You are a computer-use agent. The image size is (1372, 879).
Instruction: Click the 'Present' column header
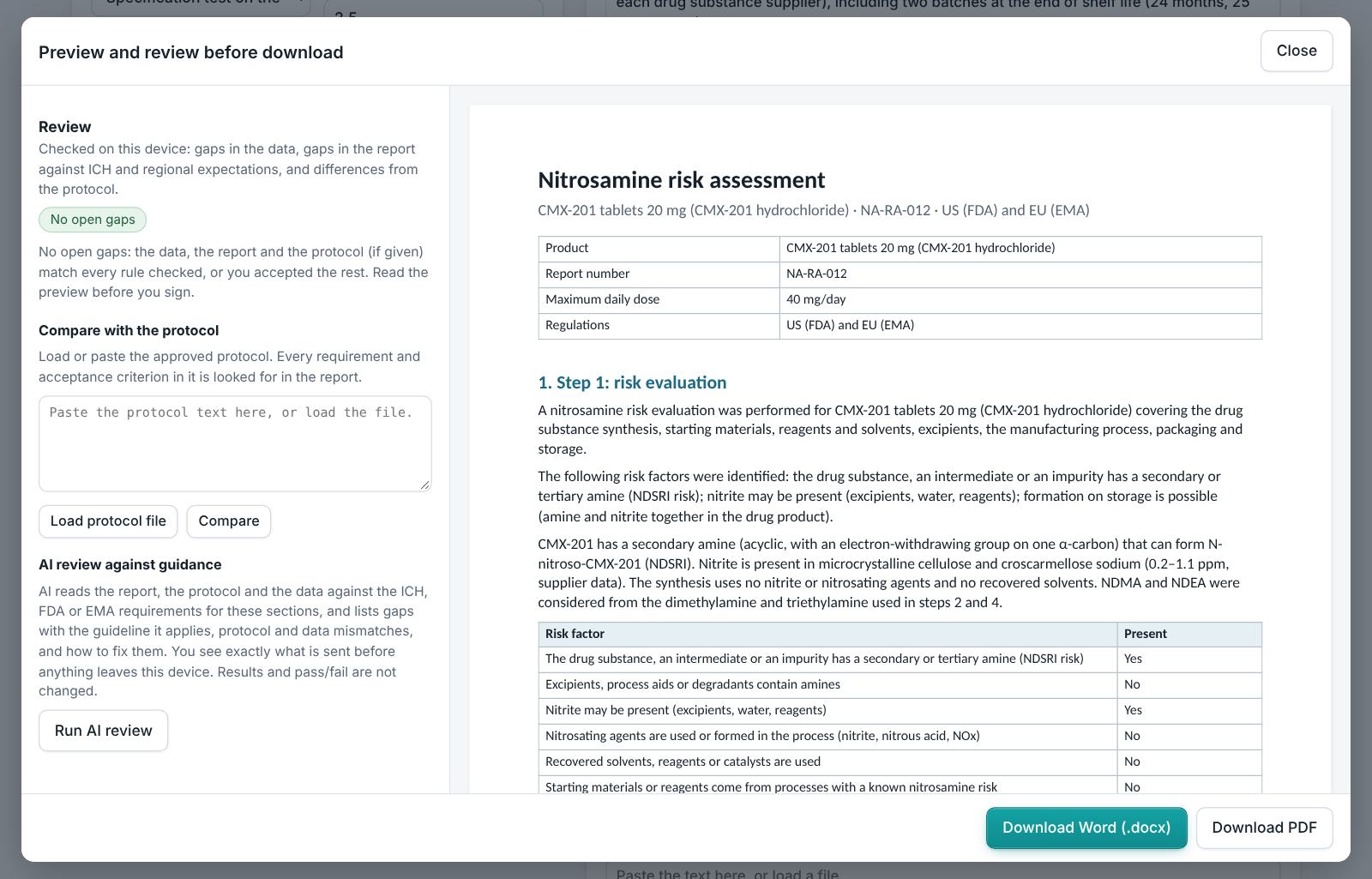point(1189,635)
